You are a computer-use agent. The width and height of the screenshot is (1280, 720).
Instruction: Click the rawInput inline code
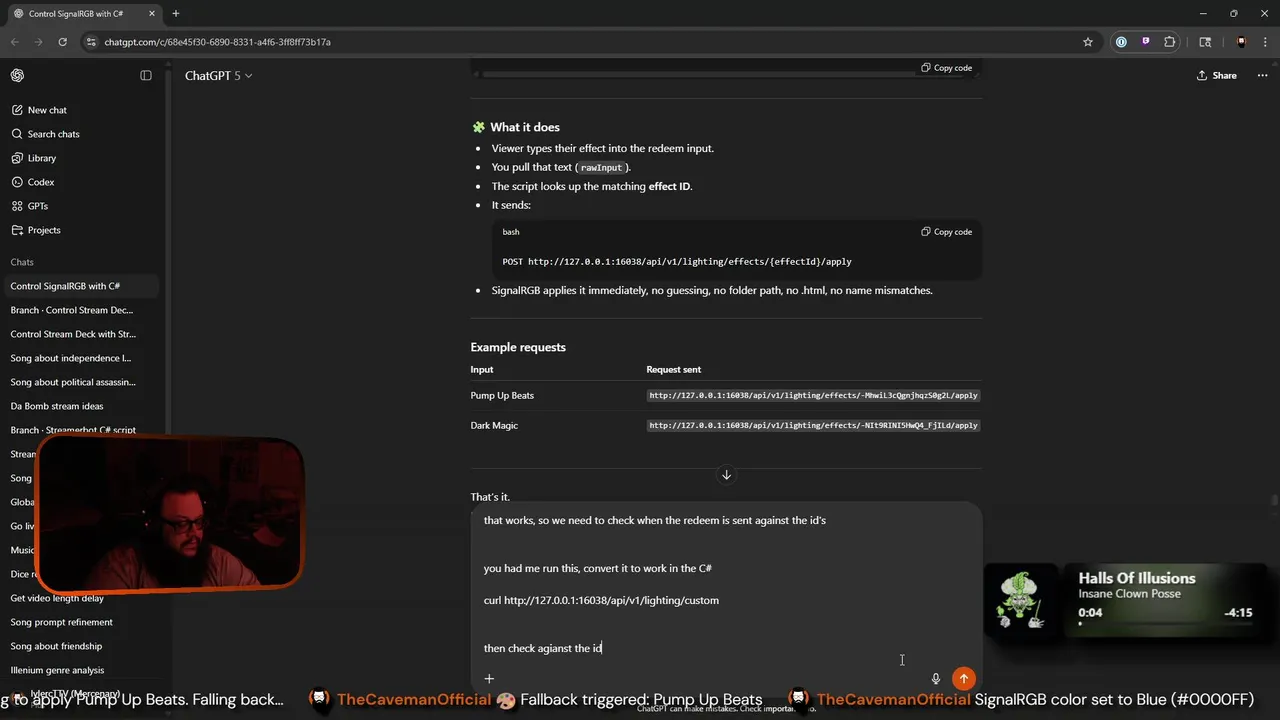(601, 168)
